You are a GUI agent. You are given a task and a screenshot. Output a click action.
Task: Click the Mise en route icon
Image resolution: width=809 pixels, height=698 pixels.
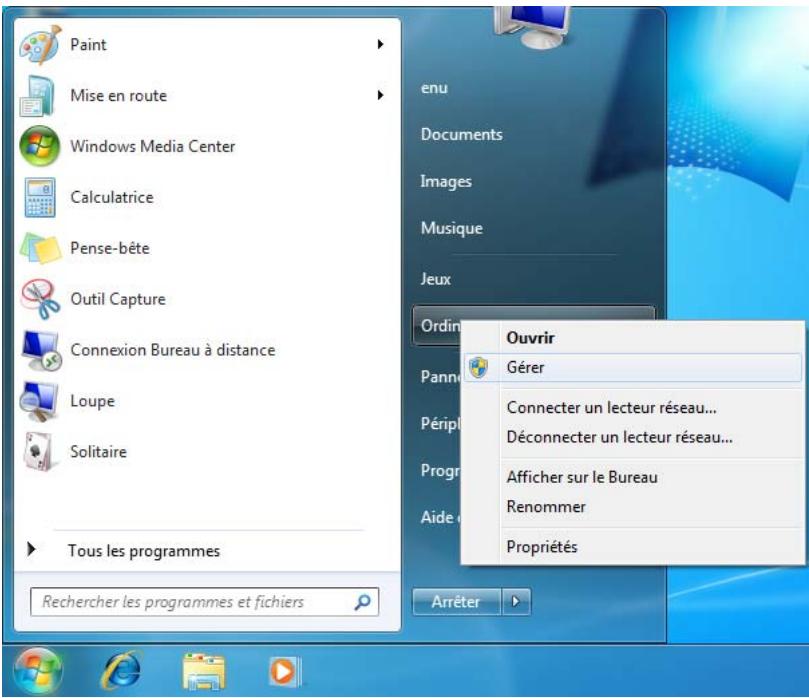[x=38, y=95]
